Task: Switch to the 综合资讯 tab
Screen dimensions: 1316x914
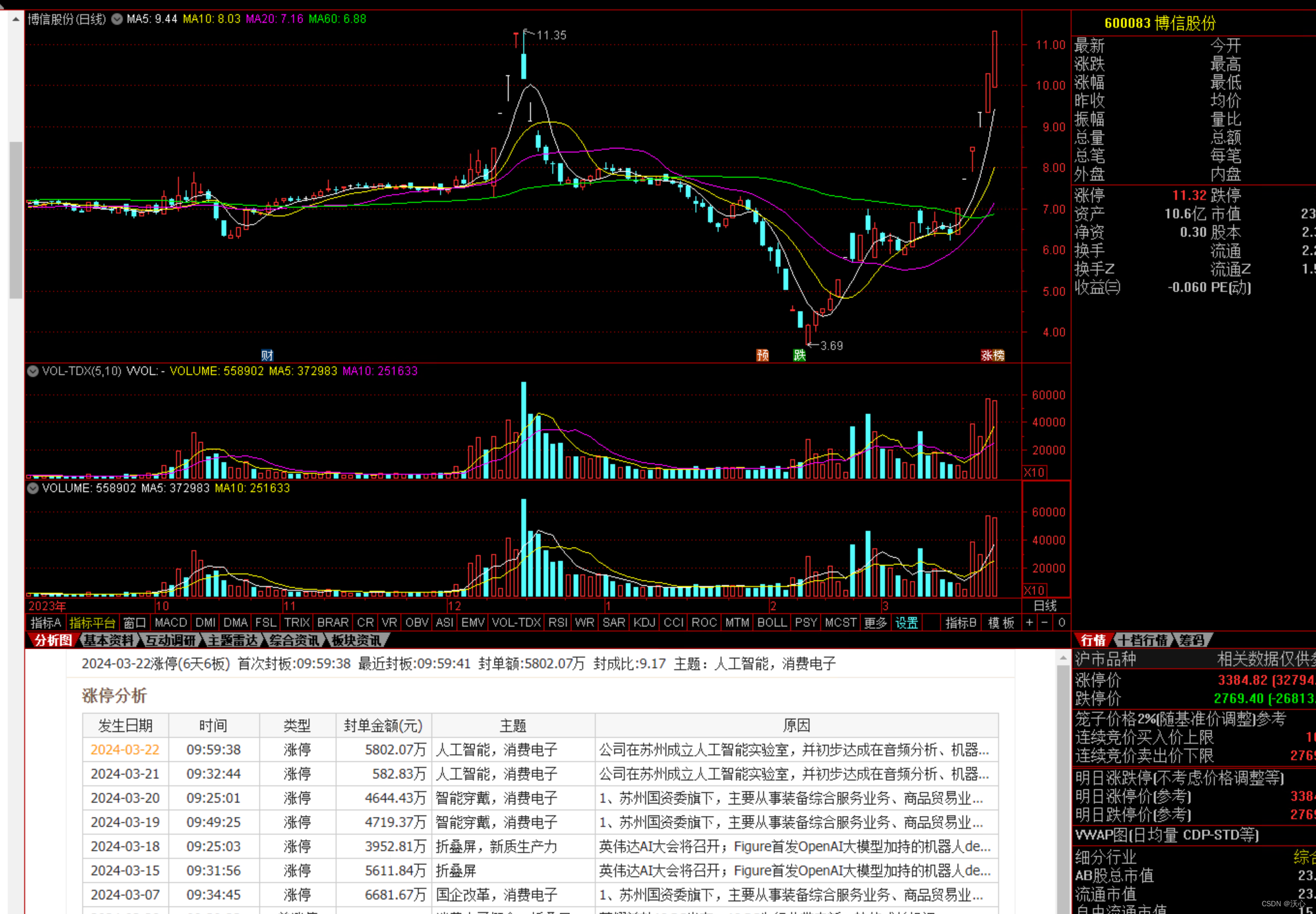Action: (x=294, y=640)
